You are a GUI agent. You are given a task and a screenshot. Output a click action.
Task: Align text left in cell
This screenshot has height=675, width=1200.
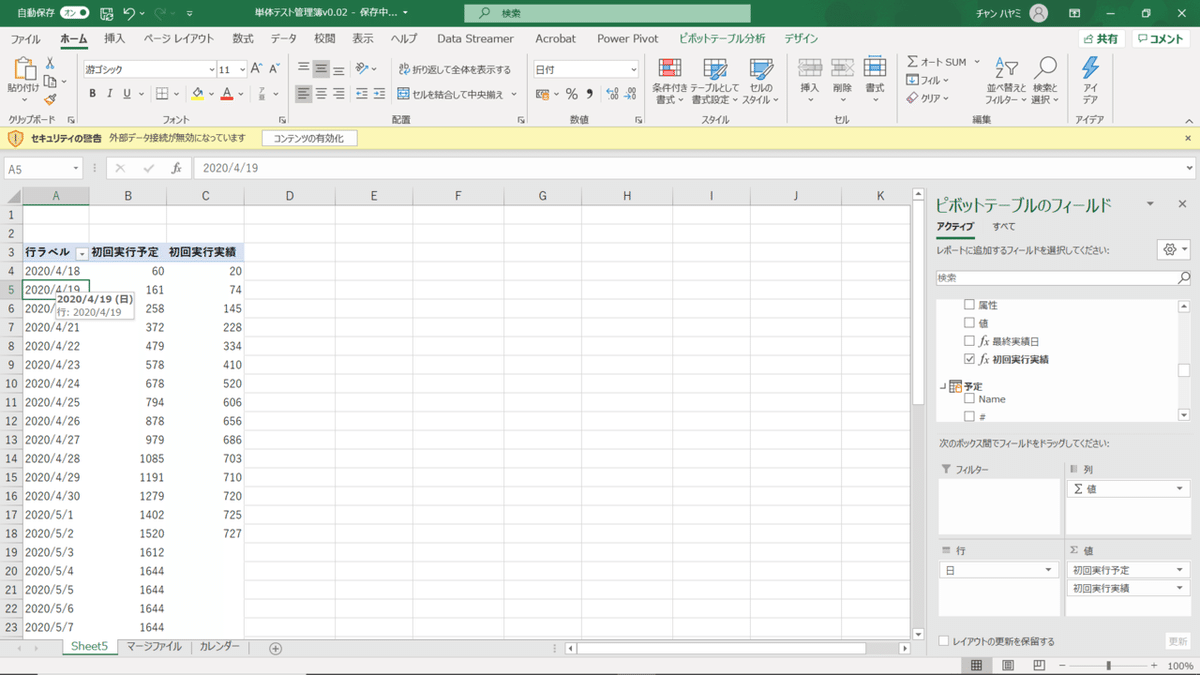point(304,94)
